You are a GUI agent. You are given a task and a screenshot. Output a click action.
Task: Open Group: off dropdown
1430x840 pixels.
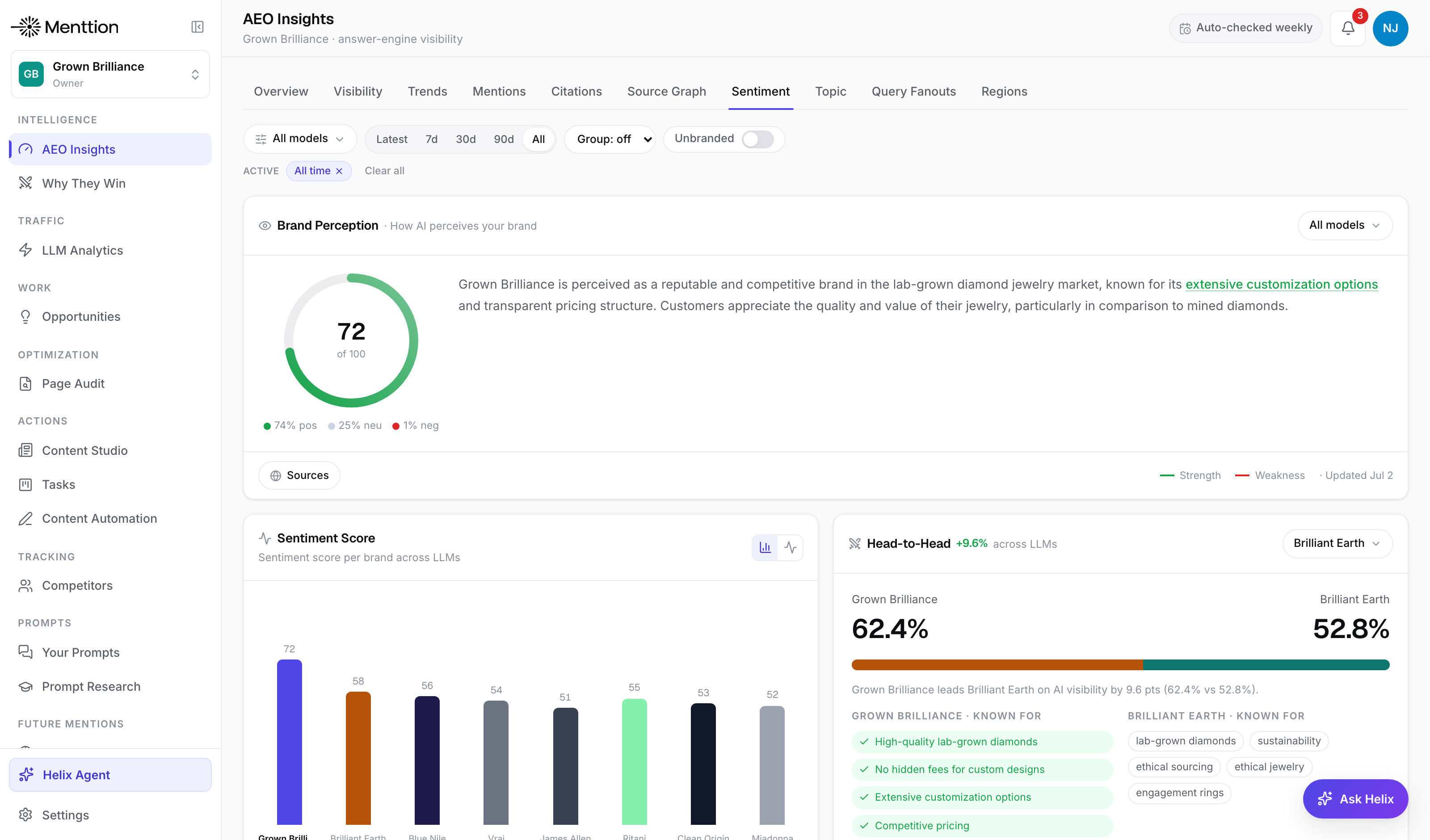pyautogui.click(x=610, y=139)
